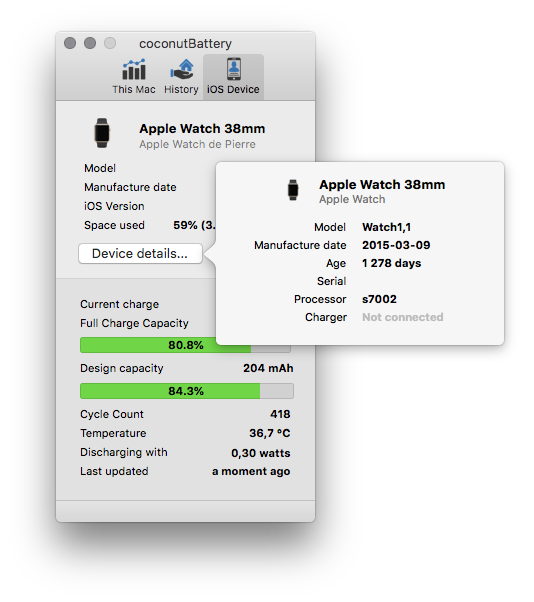This screenshot has width=534, height=602.
Task: Select the iOS Device toolbar icon
Action: coord(233,69)
